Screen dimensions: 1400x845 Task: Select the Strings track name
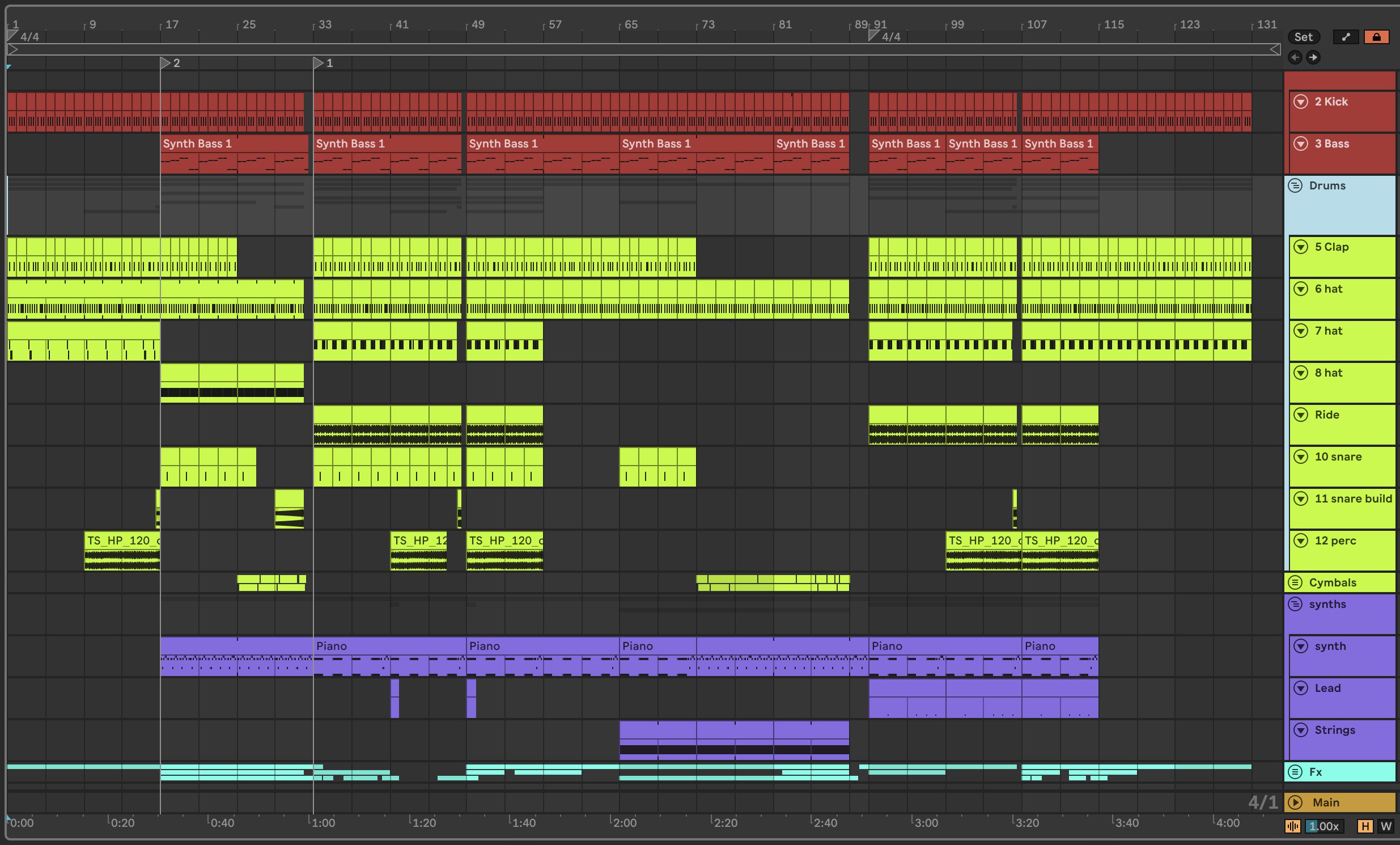click(1335, 729)
